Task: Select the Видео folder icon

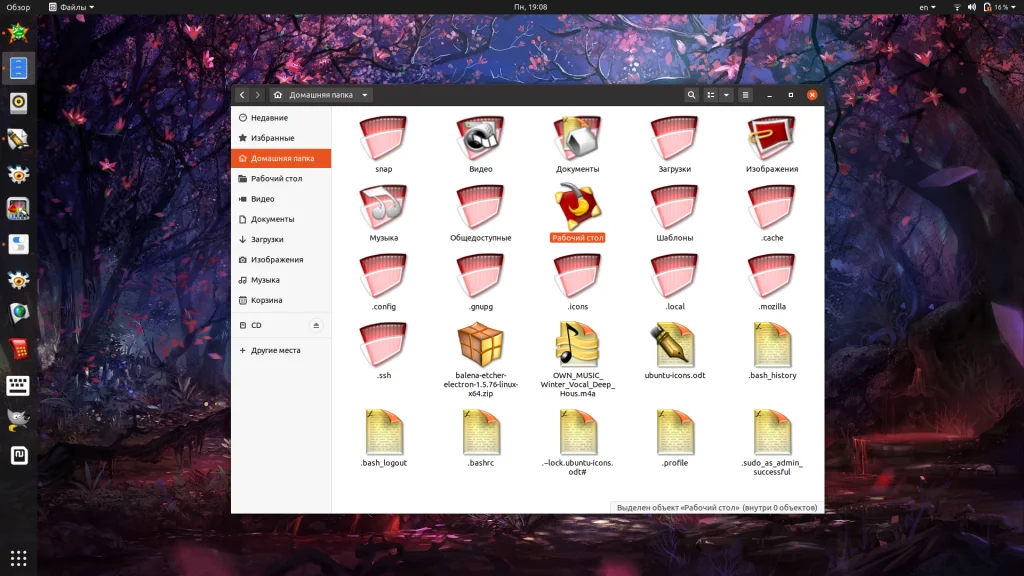Action: click(480, 139)
